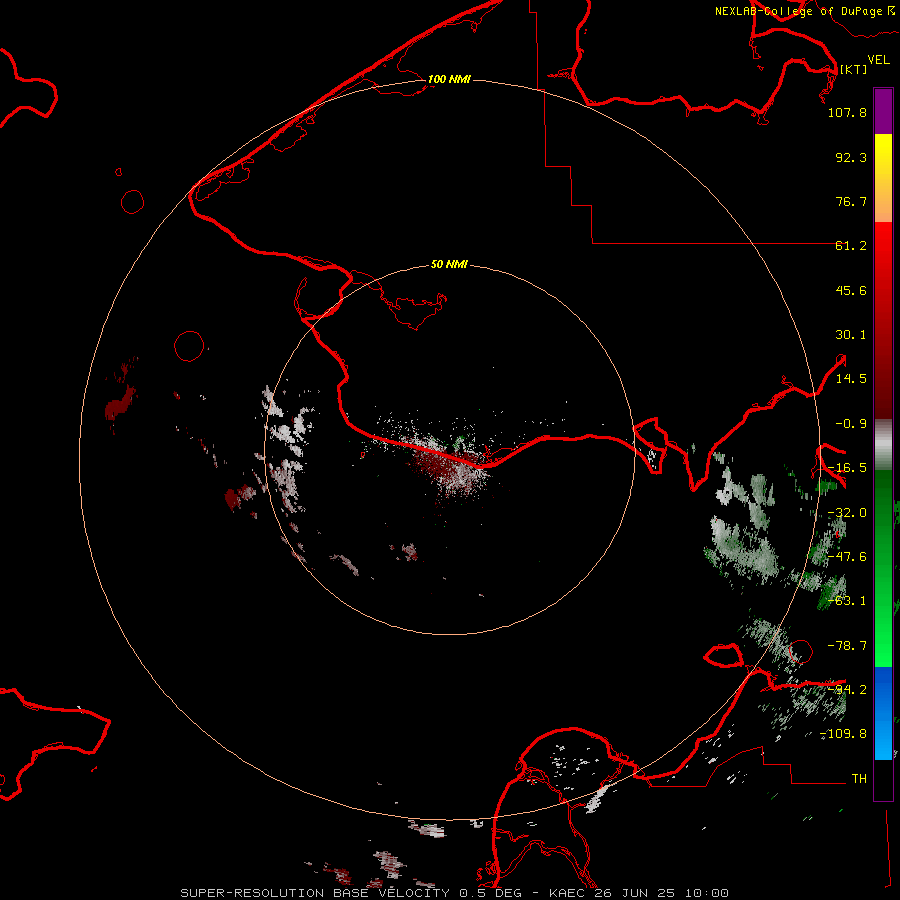
Task: Pick the purple segment of the velocity color bar
Action: (x=883, y=111)
